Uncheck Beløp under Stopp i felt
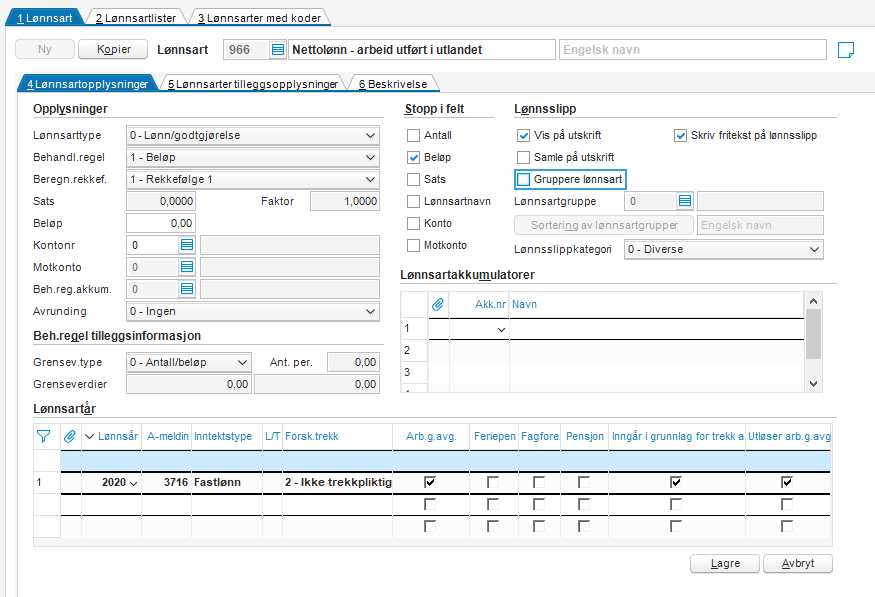 coord(414,157)
